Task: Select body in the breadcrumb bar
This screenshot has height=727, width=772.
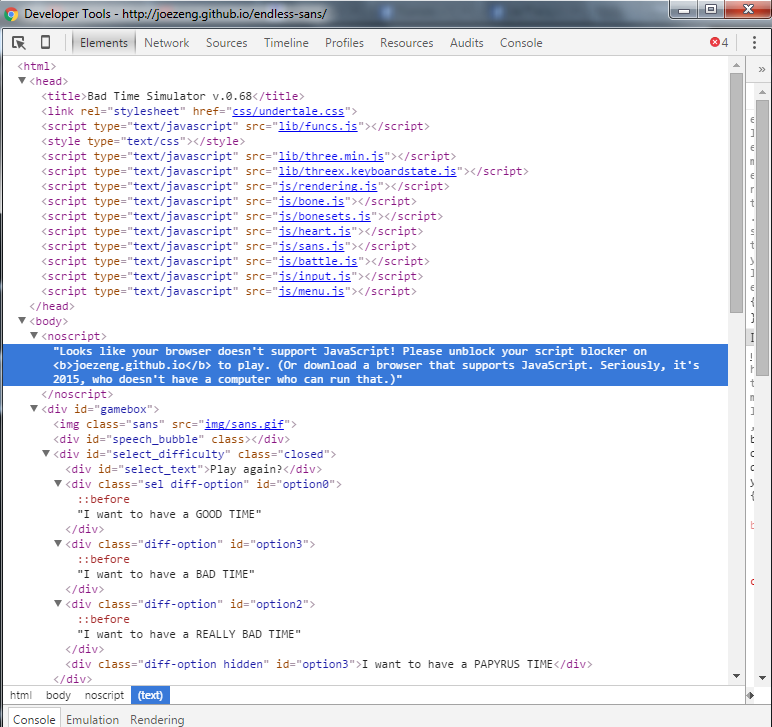Action: 58,695
